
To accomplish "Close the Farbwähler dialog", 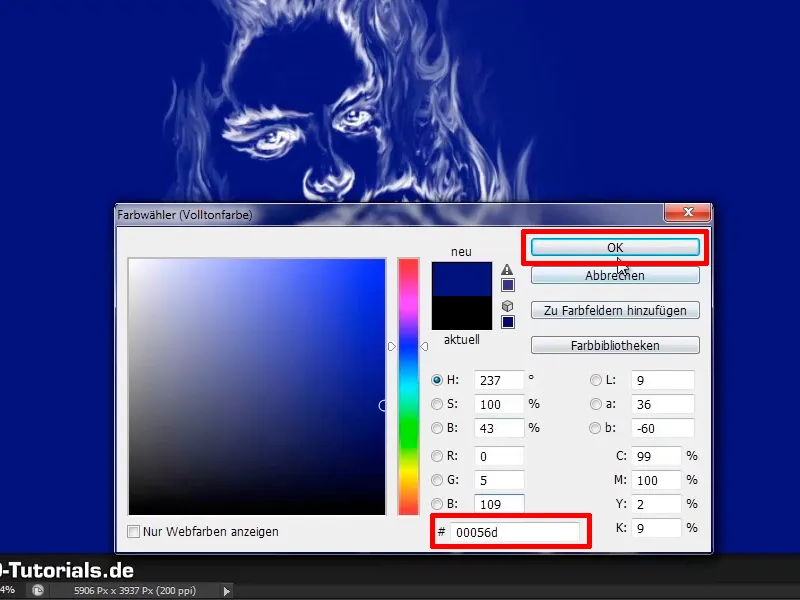I will click(x=688, y=212).
